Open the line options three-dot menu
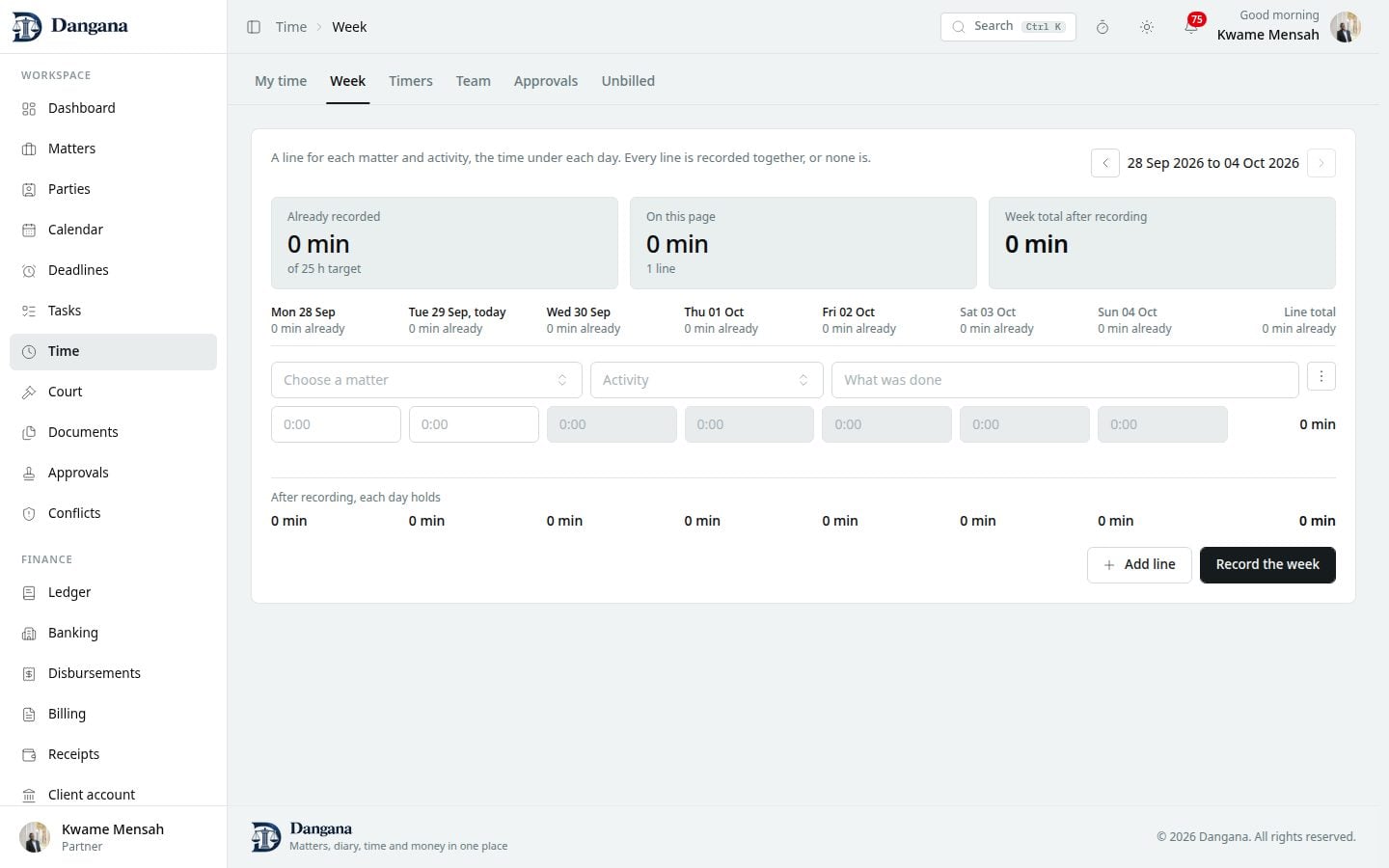Image resolution: width=1389 pixels, height=868 pixels. click(1321, 376)
